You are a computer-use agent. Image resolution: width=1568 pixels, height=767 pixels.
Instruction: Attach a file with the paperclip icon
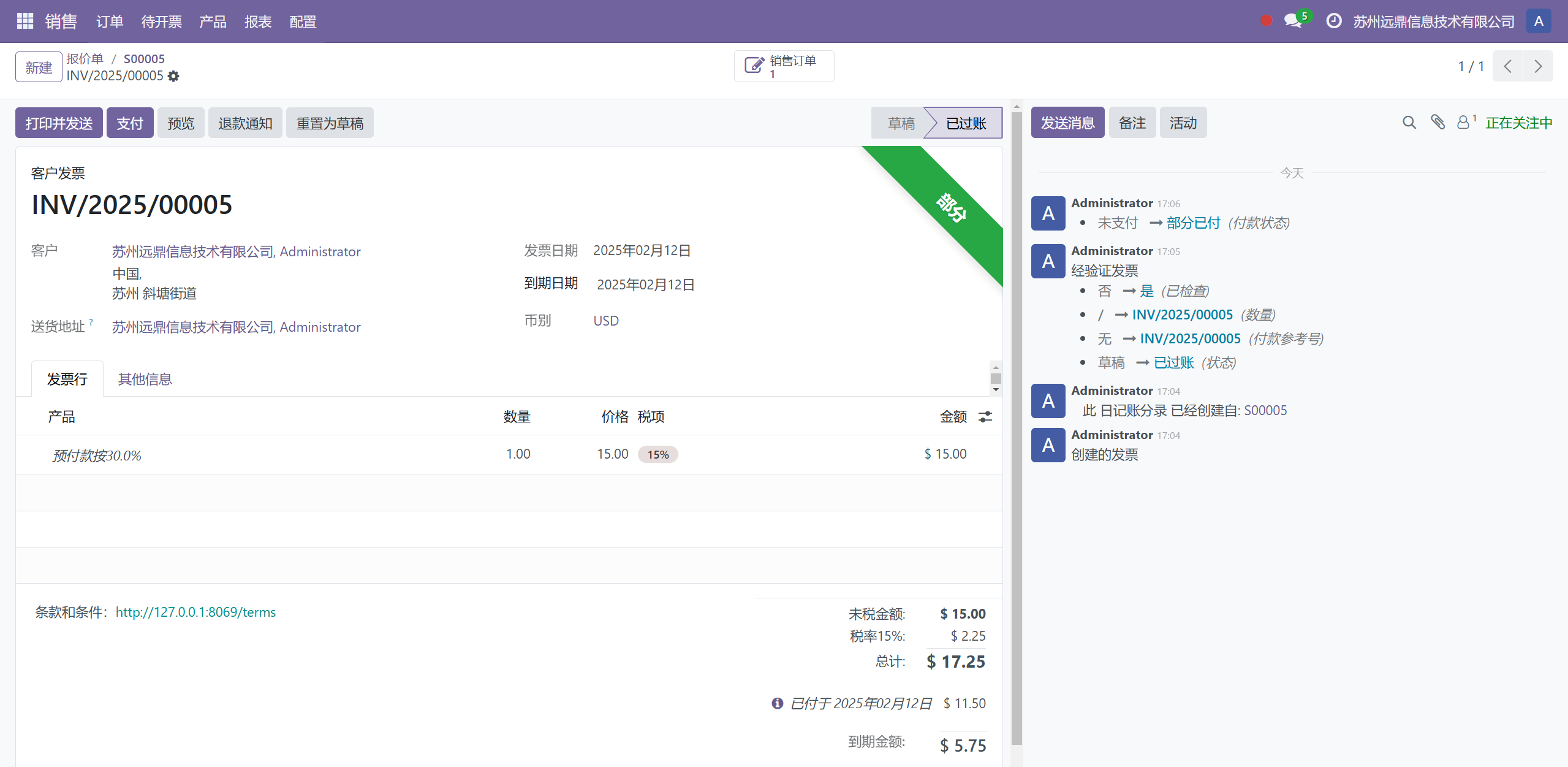(1437, 122)
